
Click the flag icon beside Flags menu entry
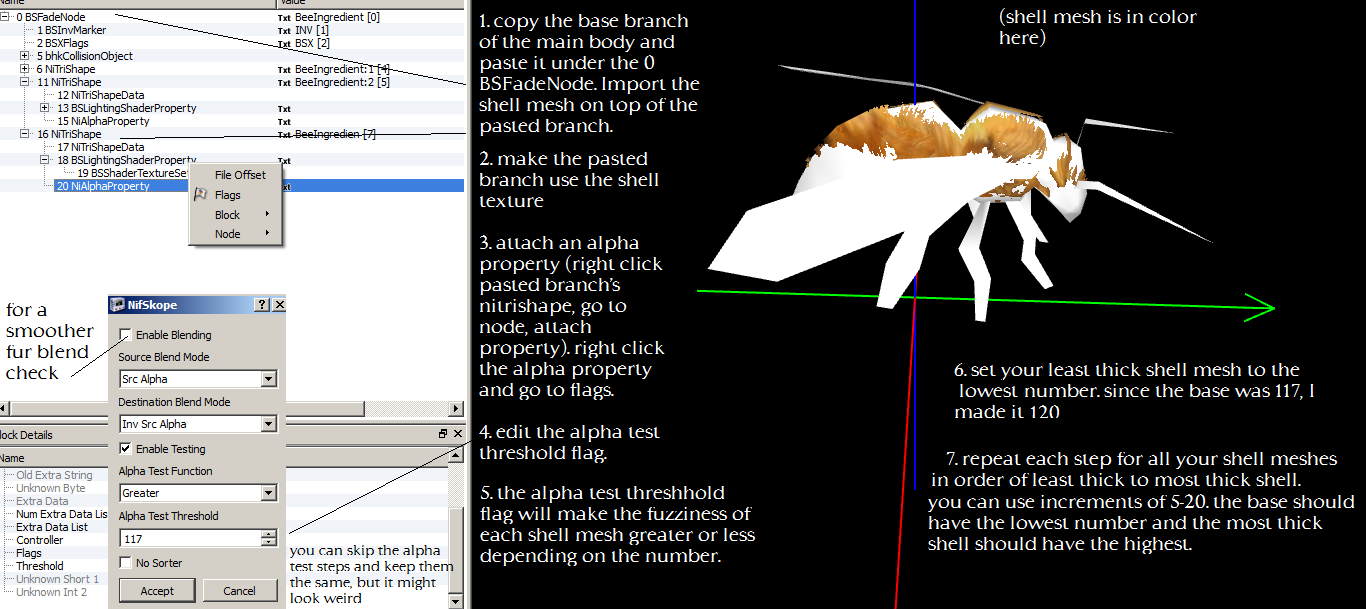pyautogui.click(x=200, y=195)
